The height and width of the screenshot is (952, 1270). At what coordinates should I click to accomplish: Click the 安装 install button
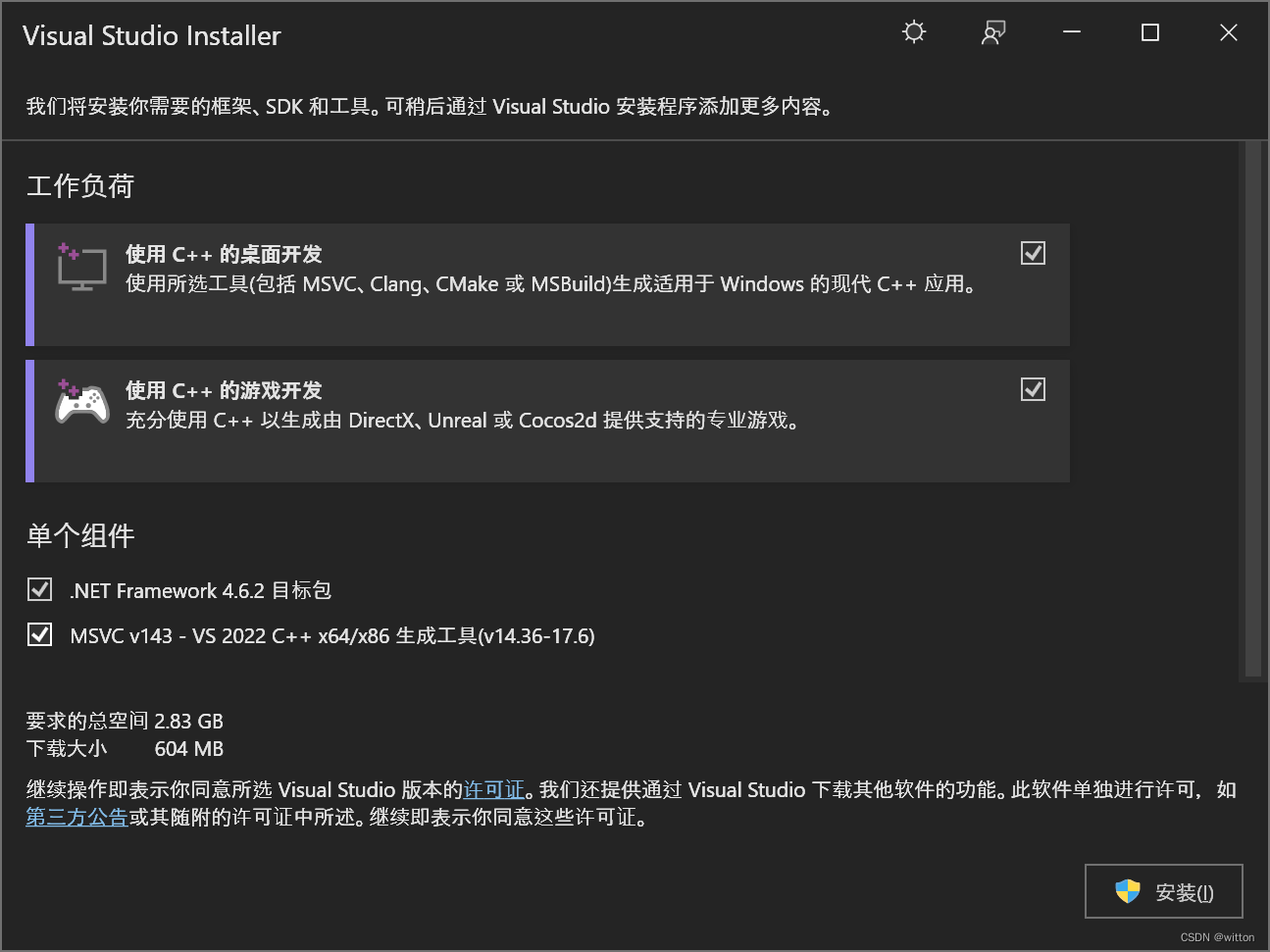[1163, 891]
